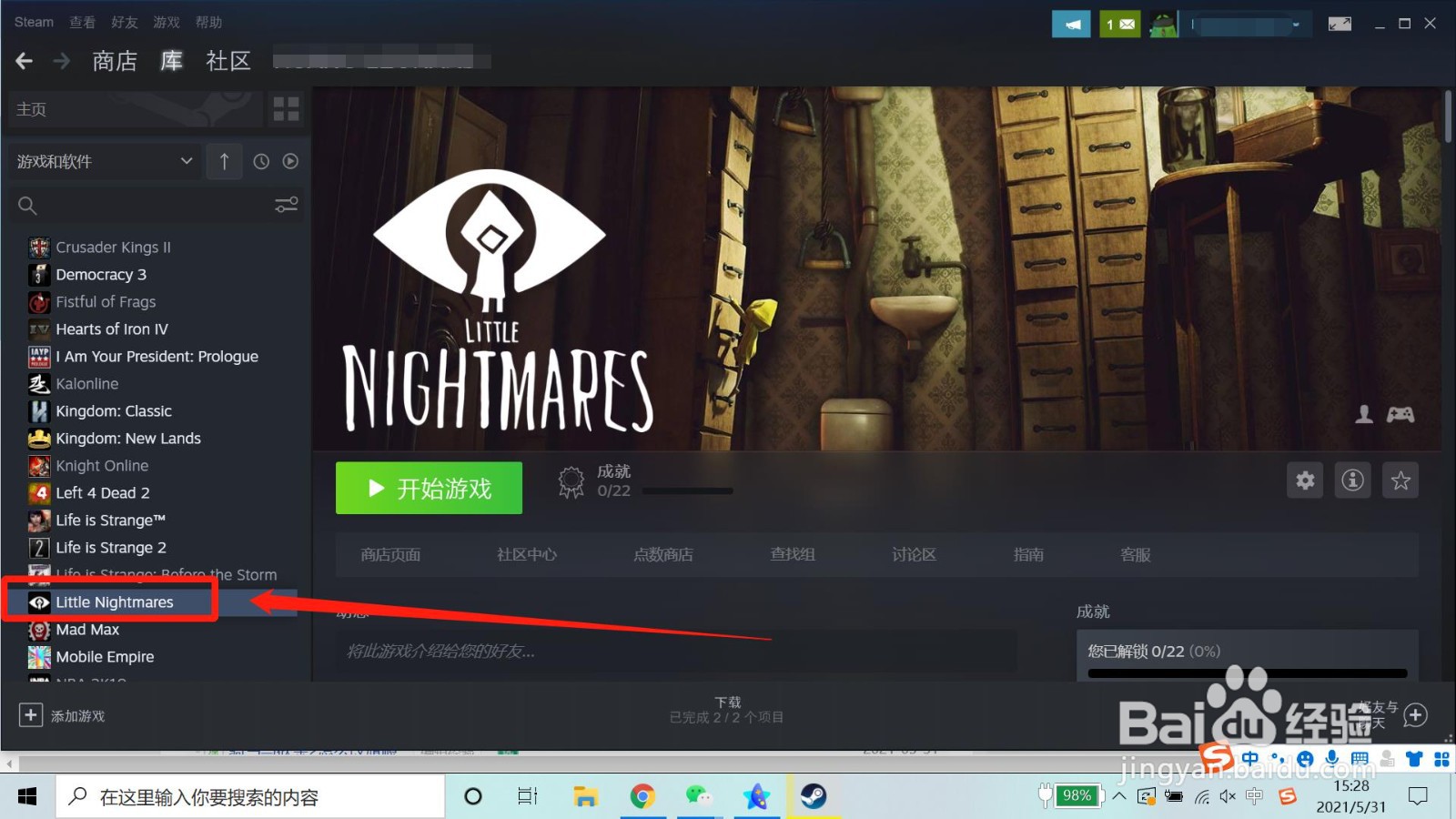1456x819 pixels.
Task: Open Steam taskbar icon
Action: pyautogui.click(x=814, y=797)
